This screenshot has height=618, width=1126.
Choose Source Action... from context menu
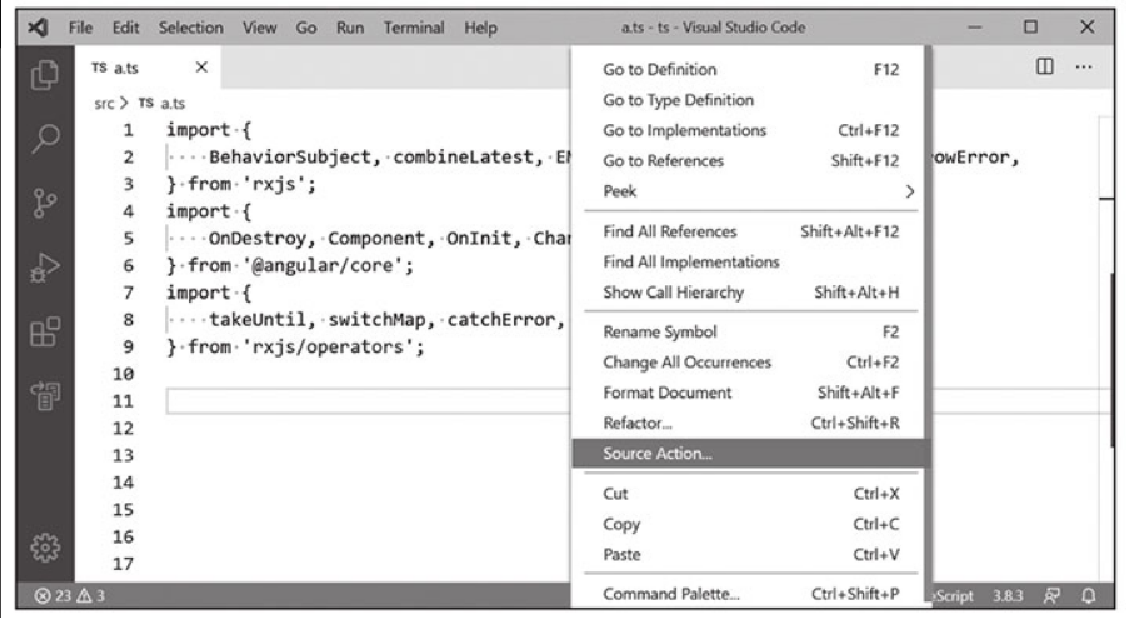(x=750, y=454)
